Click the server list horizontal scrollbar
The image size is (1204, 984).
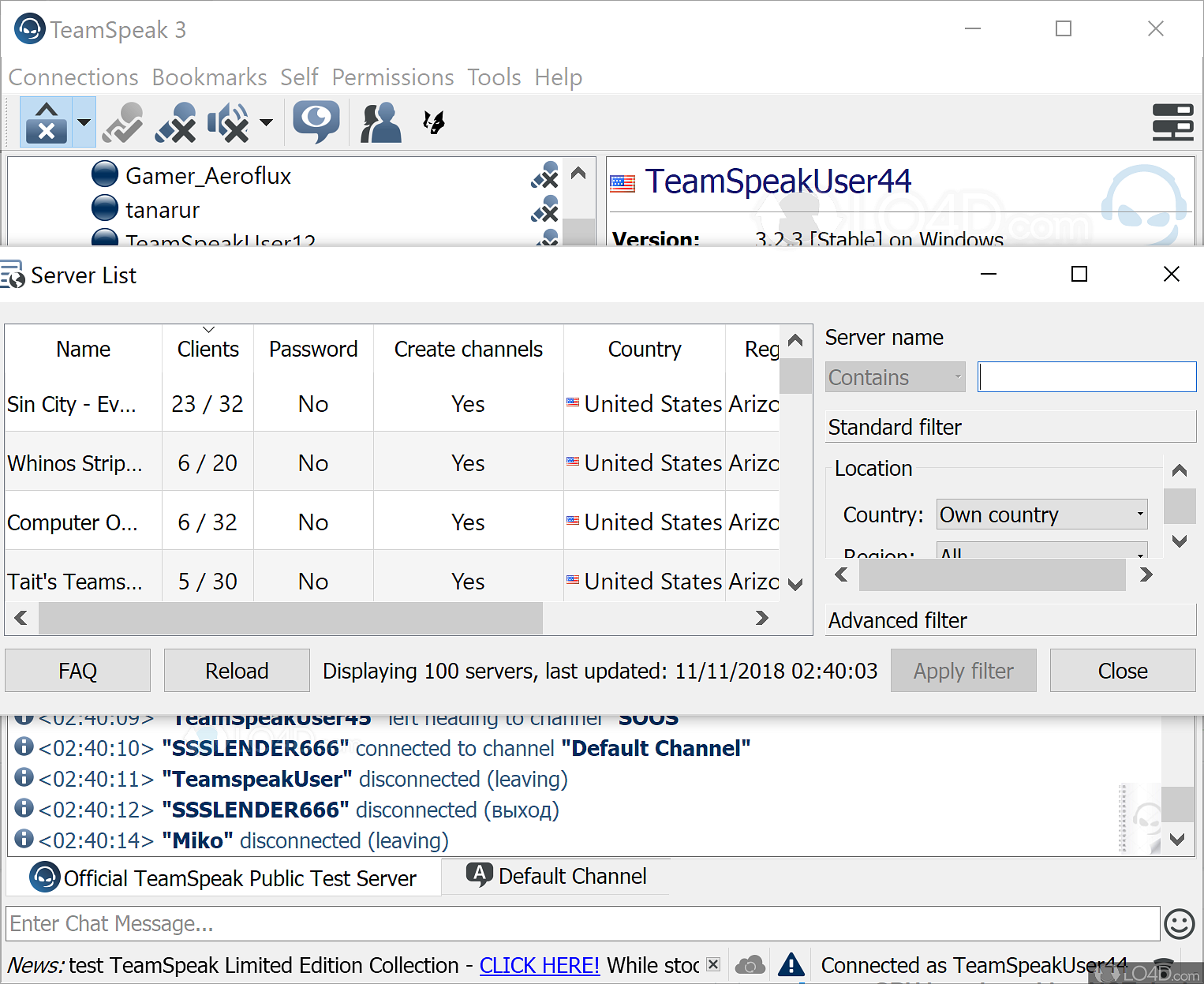[290, 618]
